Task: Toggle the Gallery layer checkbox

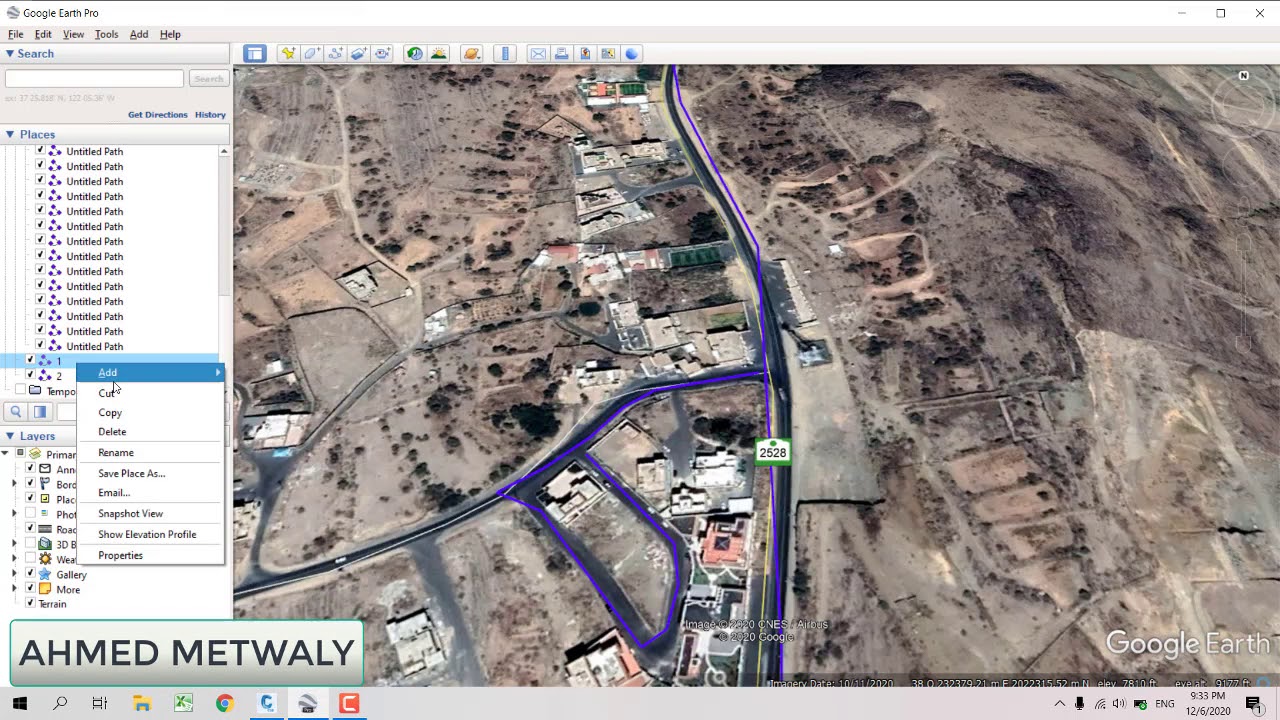Action: [30, 574]
